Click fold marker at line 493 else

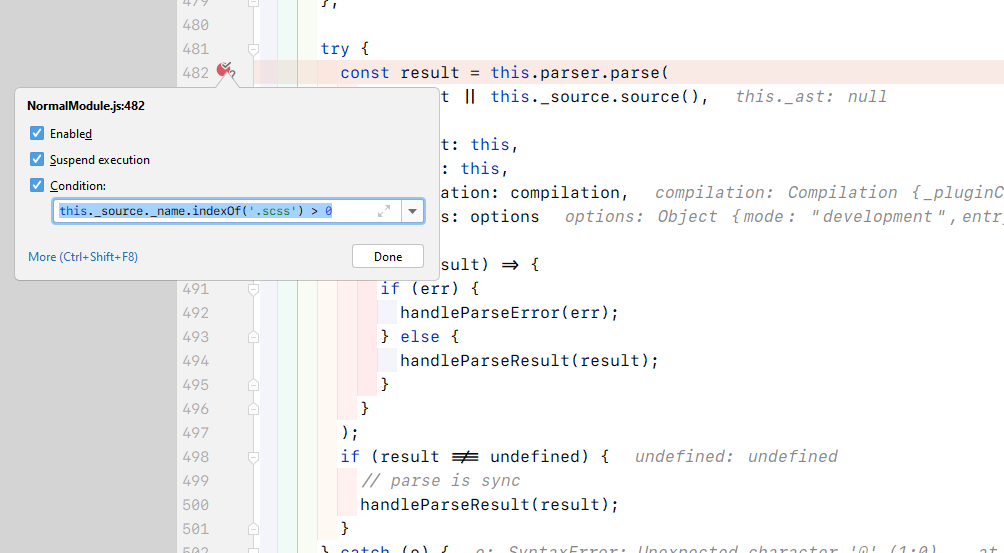tap(254, 337)
